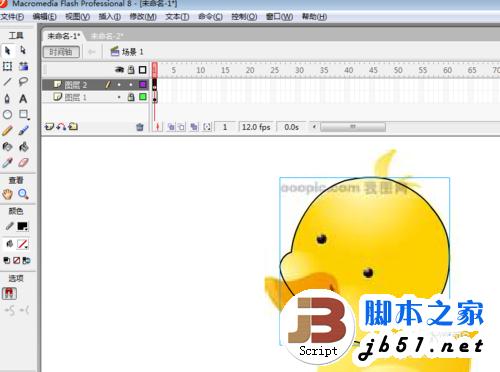Add a motion guide layer
The image size is (500, 372).
coord(61,127)
